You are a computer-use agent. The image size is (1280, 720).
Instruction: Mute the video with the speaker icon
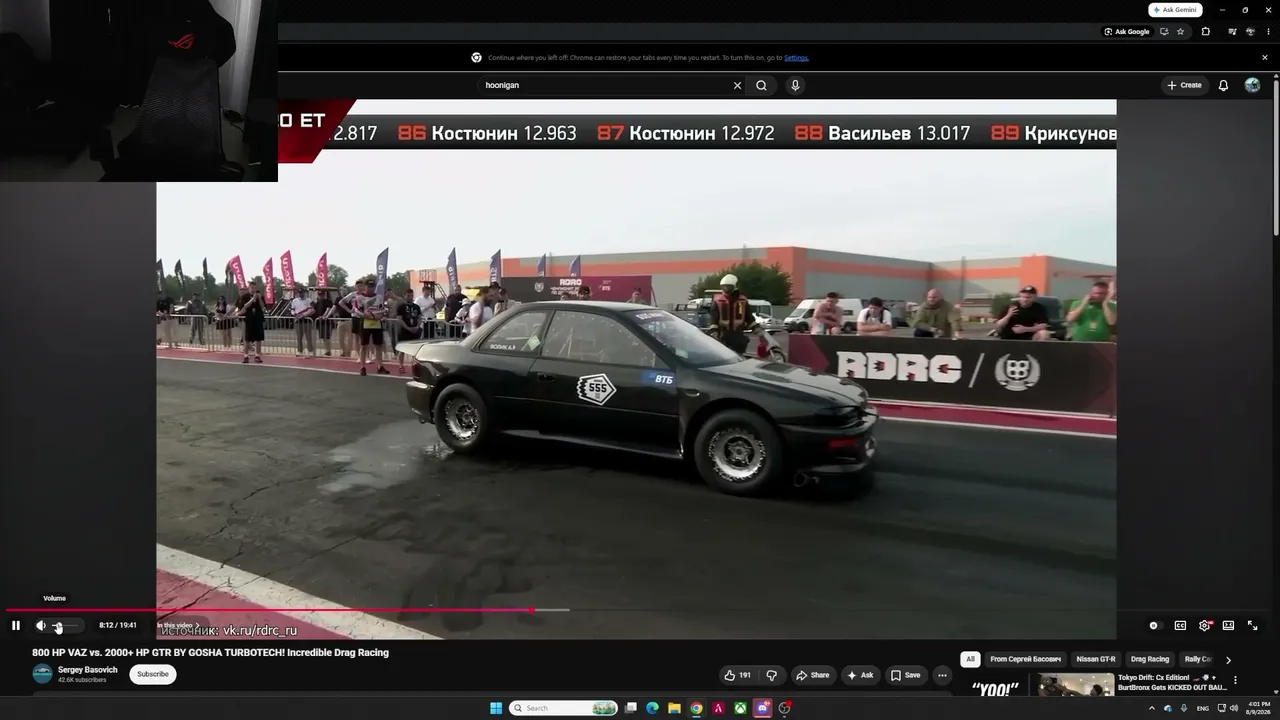(x=41, y=626)
